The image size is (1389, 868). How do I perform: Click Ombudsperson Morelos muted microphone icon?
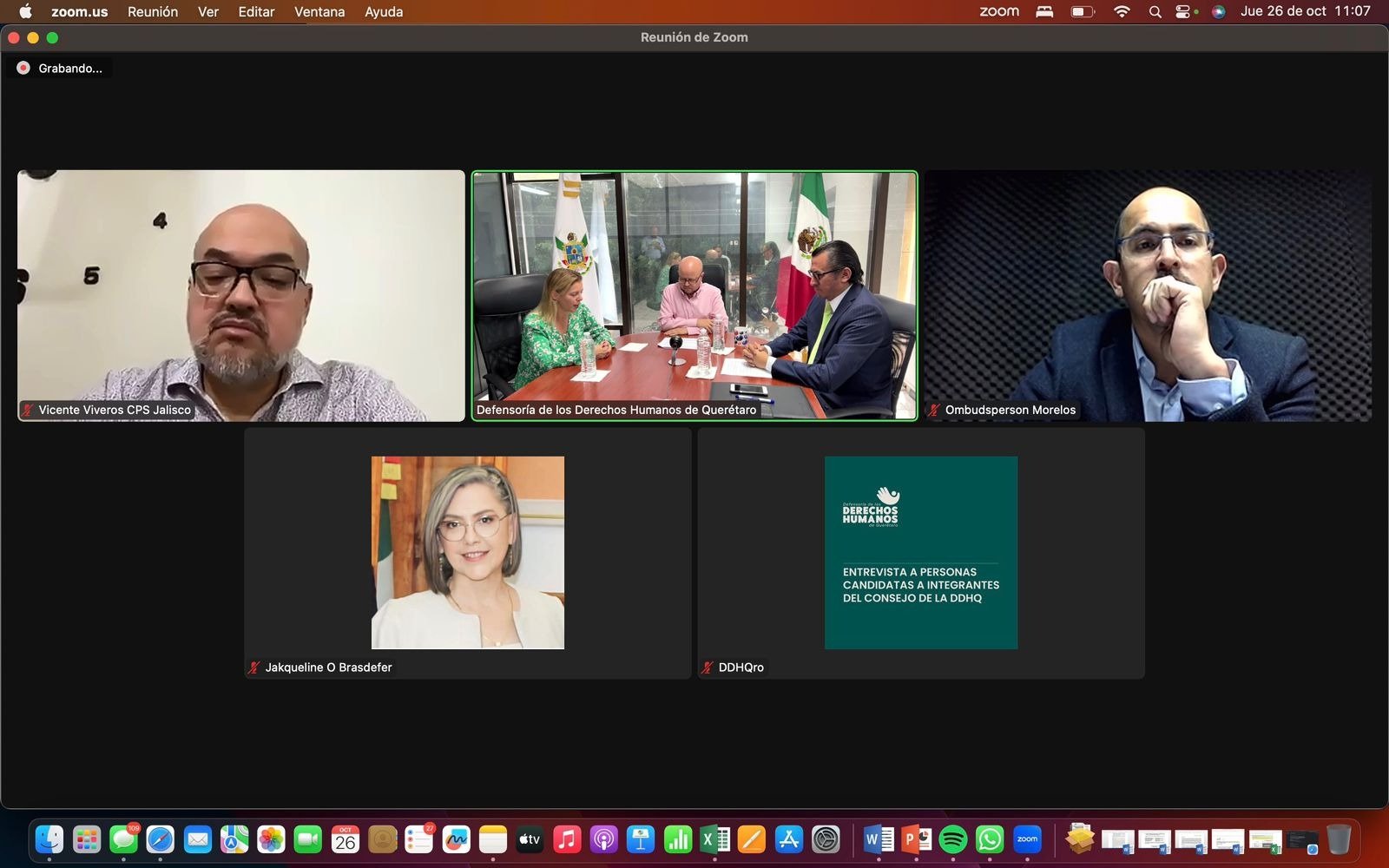(935, 411)
